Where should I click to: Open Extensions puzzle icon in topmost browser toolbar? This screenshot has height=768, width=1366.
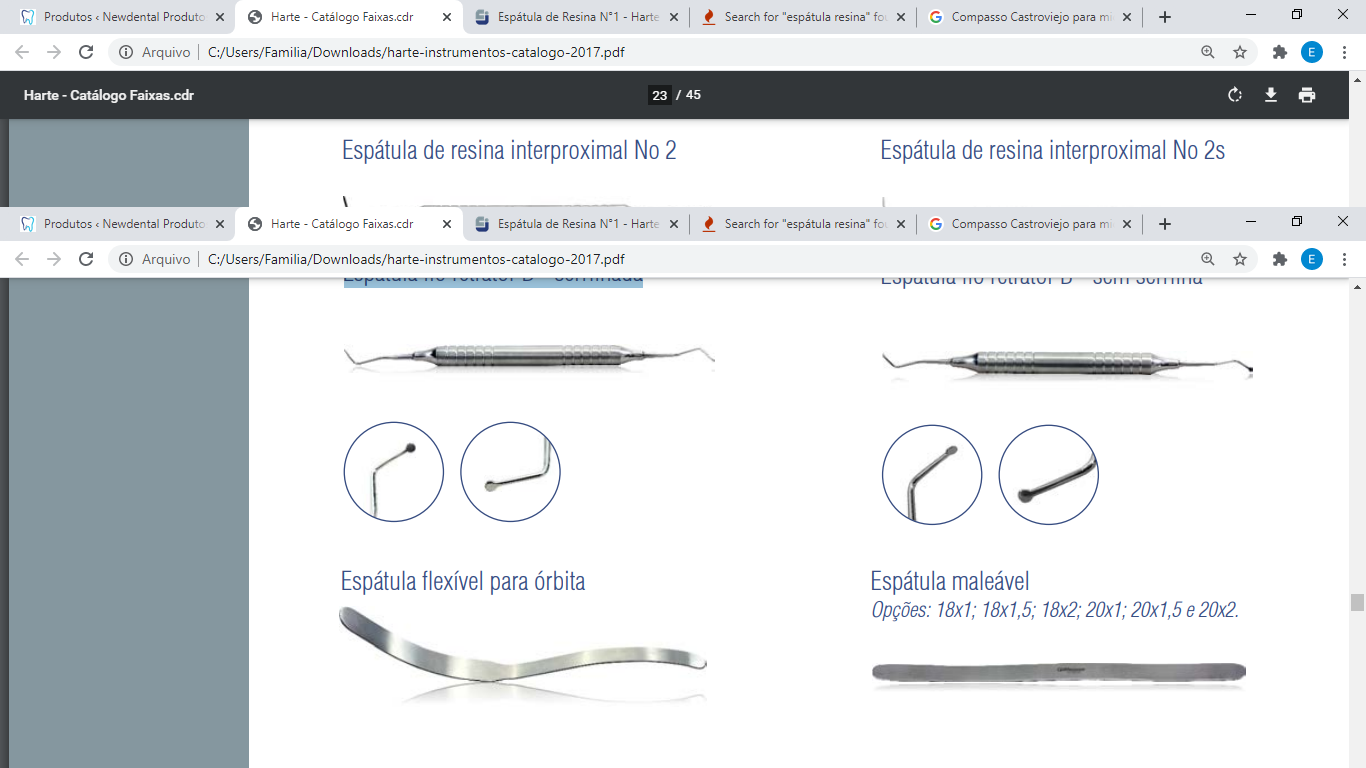1279,52
